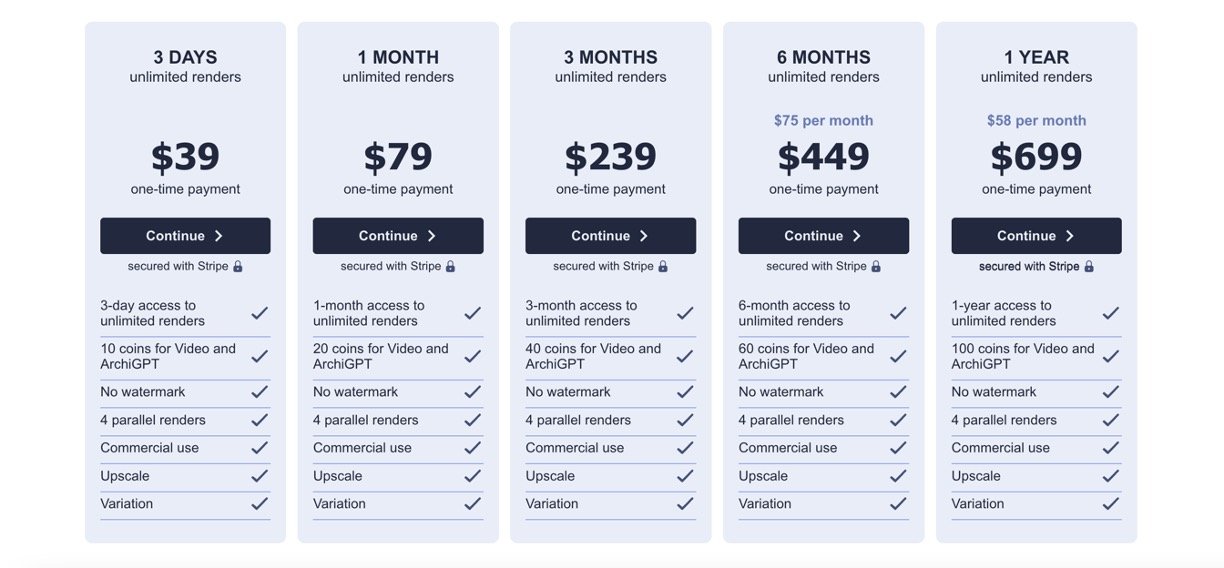Click the 60 coins checkmark in 6 MONTHS
The width and height of the screenshot is (1224, 568).
click(898, 356)
